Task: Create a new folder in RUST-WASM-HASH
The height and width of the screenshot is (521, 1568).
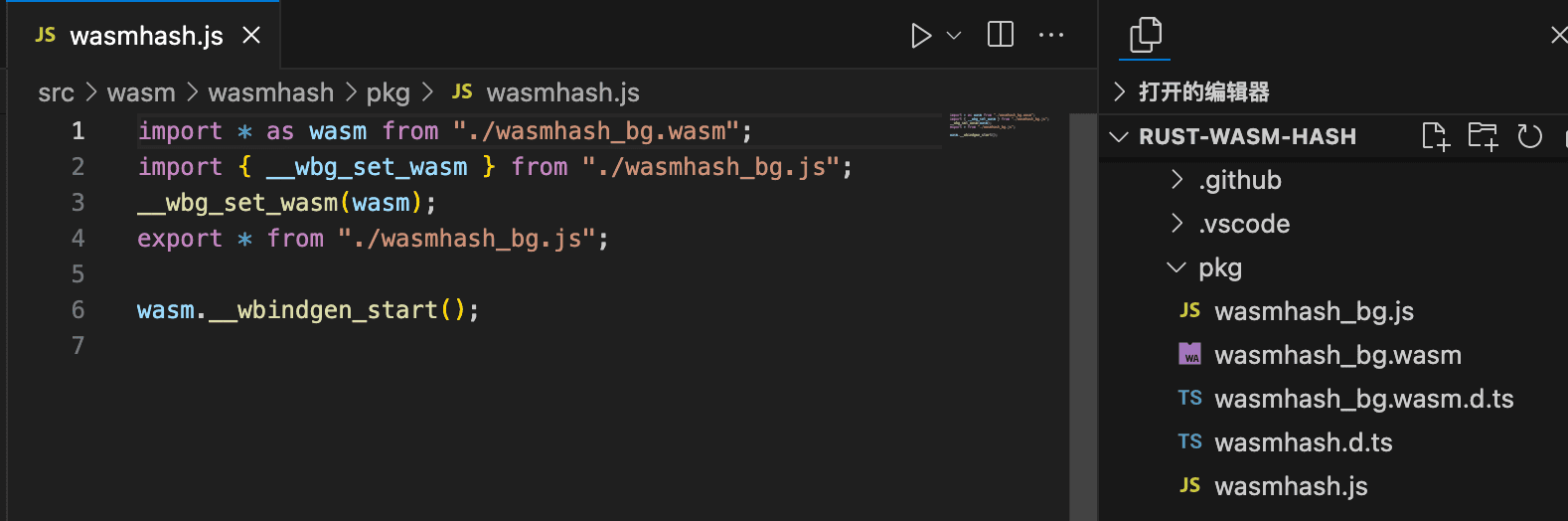Action: point(1483,136)
